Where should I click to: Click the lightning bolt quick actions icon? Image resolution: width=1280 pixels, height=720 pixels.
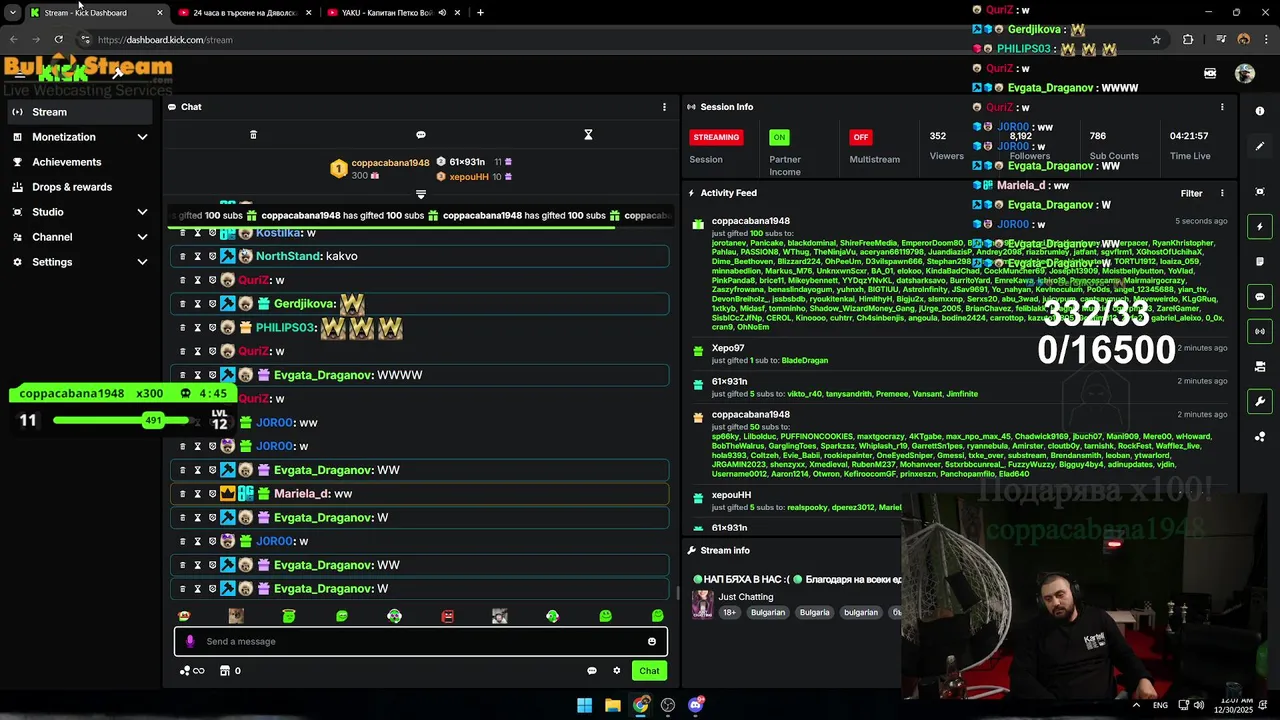[1260, 227]
